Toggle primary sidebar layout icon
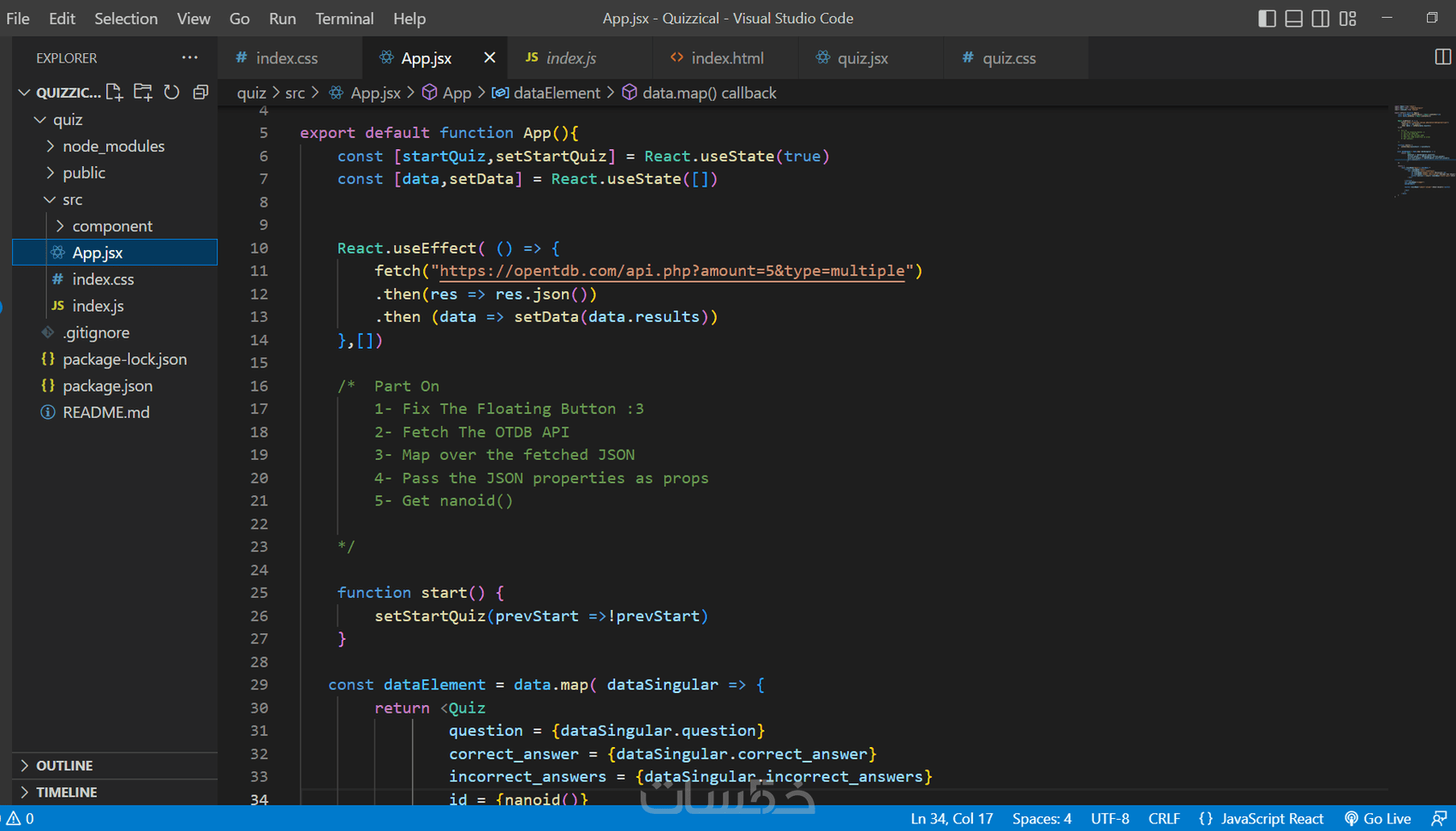The image size is (1456, 831). point(1267,18)
